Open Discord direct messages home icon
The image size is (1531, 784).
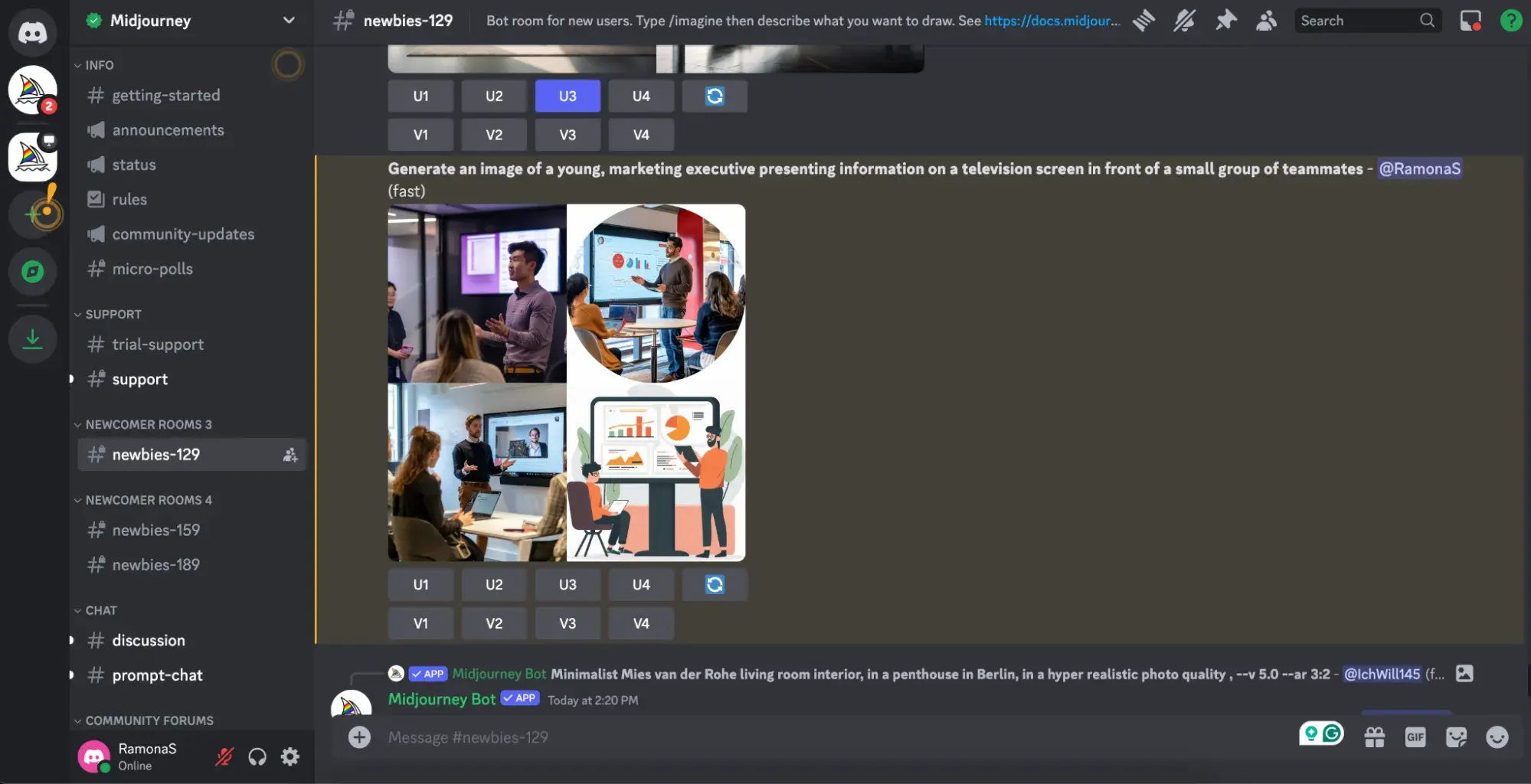coord(32,32)
